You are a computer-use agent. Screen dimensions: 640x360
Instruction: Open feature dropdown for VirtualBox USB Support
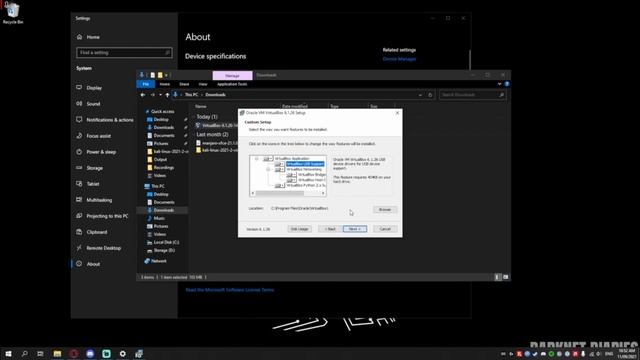coord(280,164)
